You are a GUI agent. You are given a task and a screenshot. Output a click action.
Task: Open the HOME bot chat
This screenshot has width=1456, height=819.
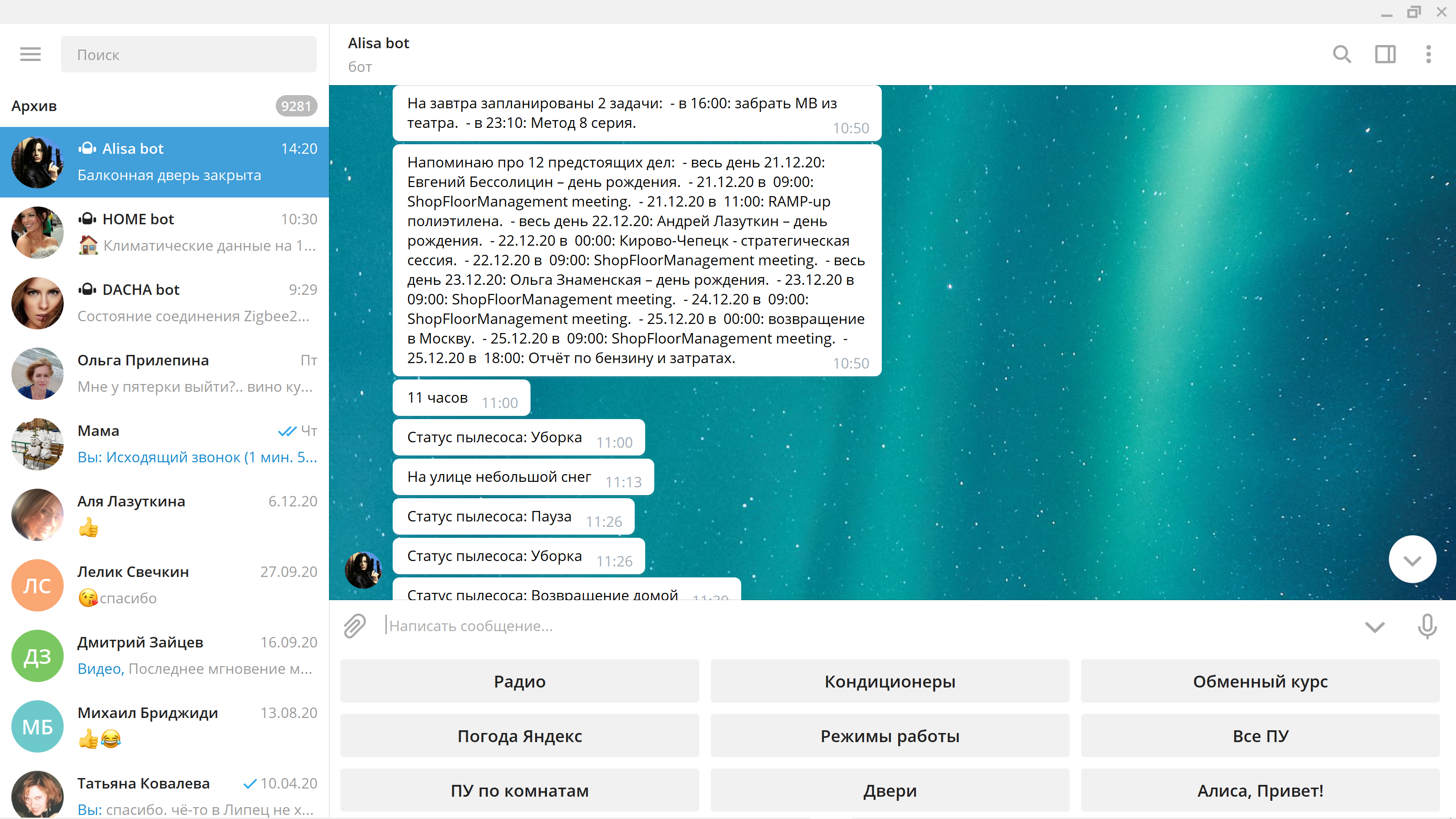(164, 233)
